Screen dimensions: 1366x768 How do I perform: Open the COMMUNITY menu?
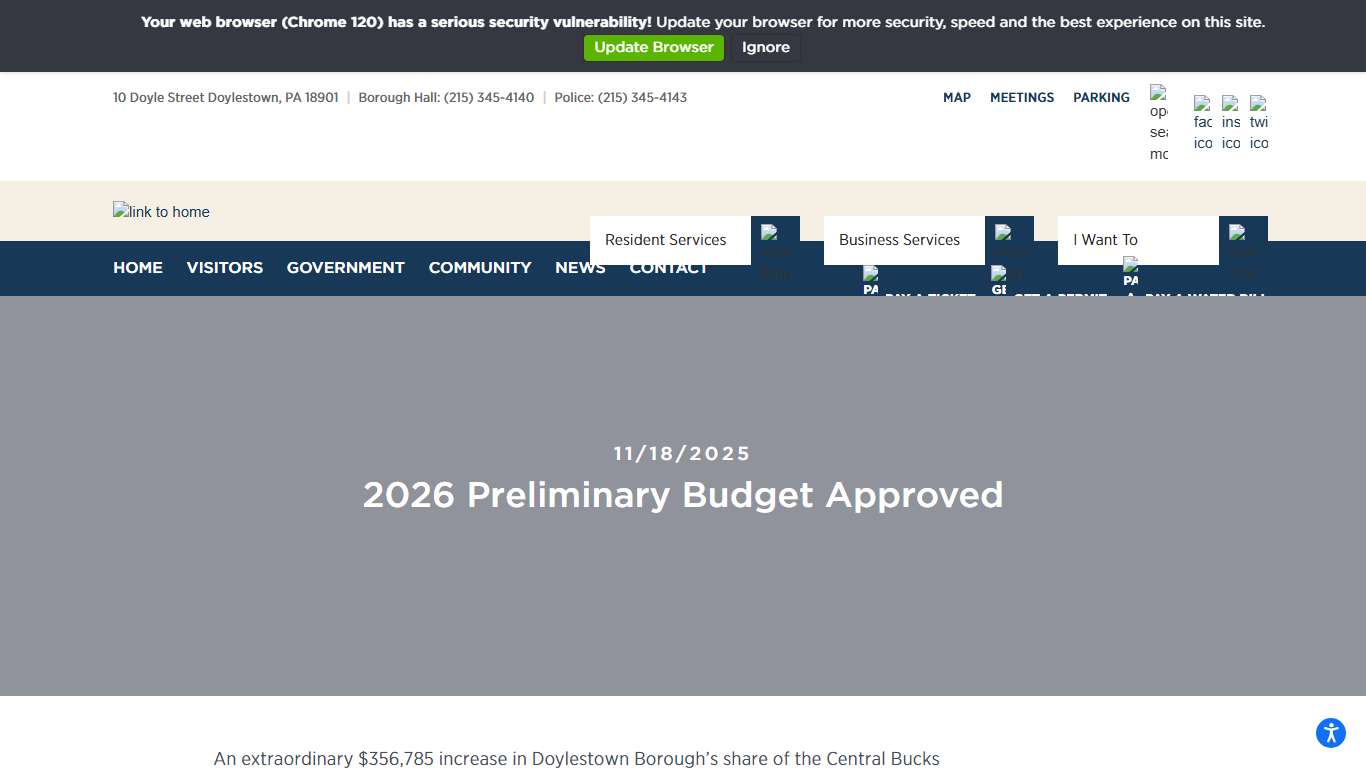click(480, 268)
